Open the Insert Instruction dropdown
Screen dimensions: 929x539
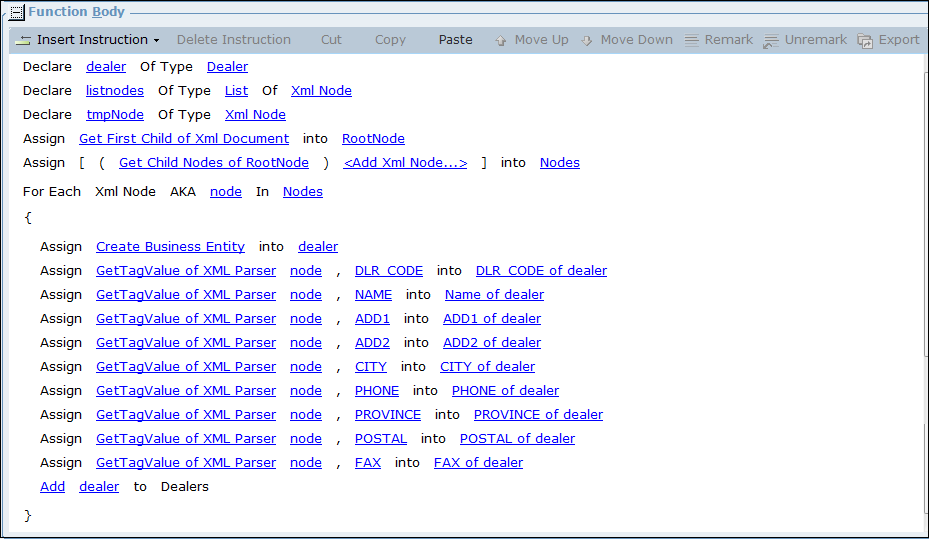88,40
